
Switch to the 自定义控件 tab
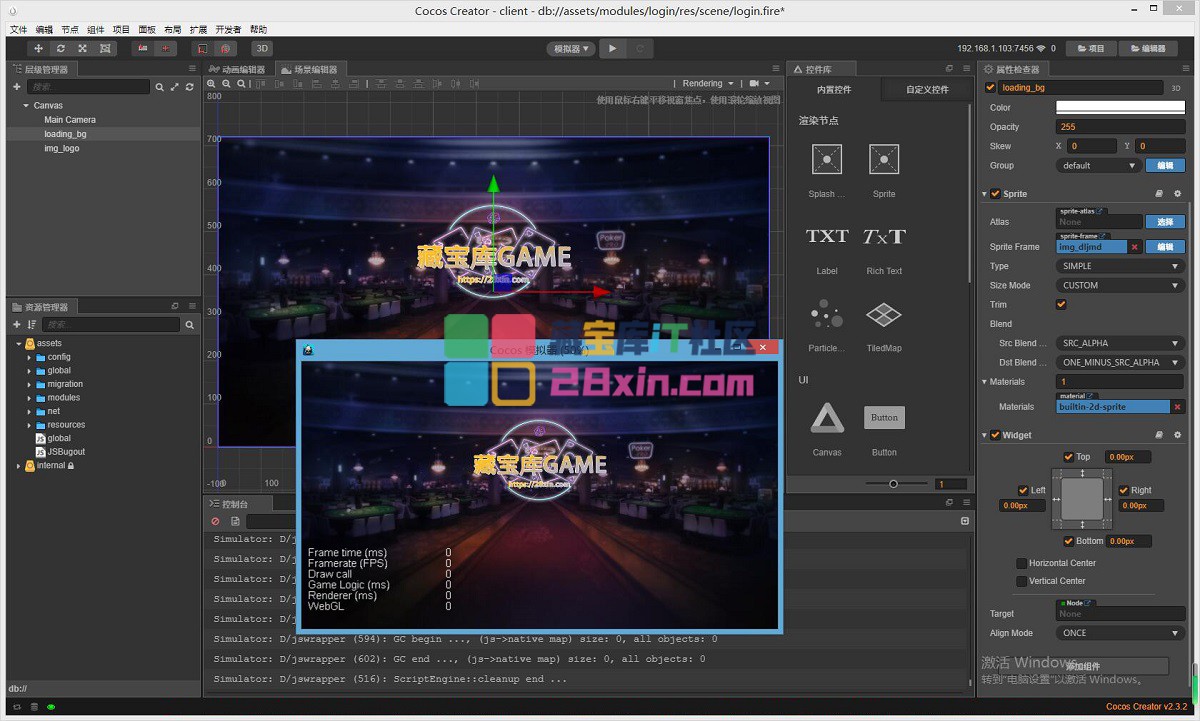coord(927,90)
